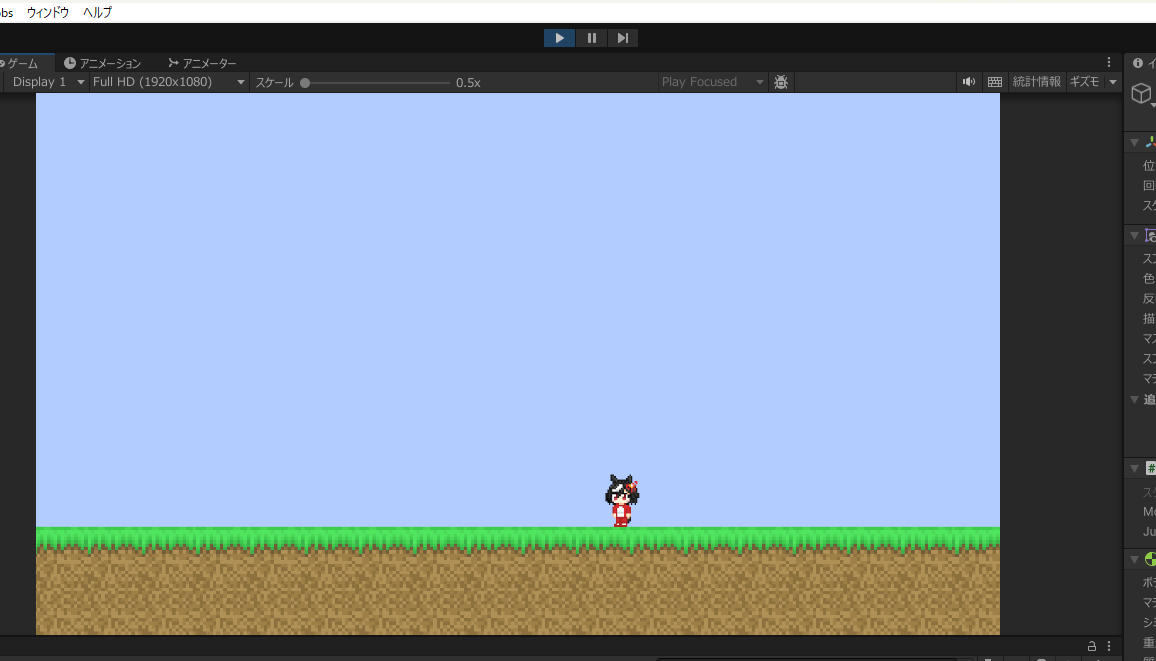
Task: Collapse the Transform component foldout
Action: coord(1135,142)
